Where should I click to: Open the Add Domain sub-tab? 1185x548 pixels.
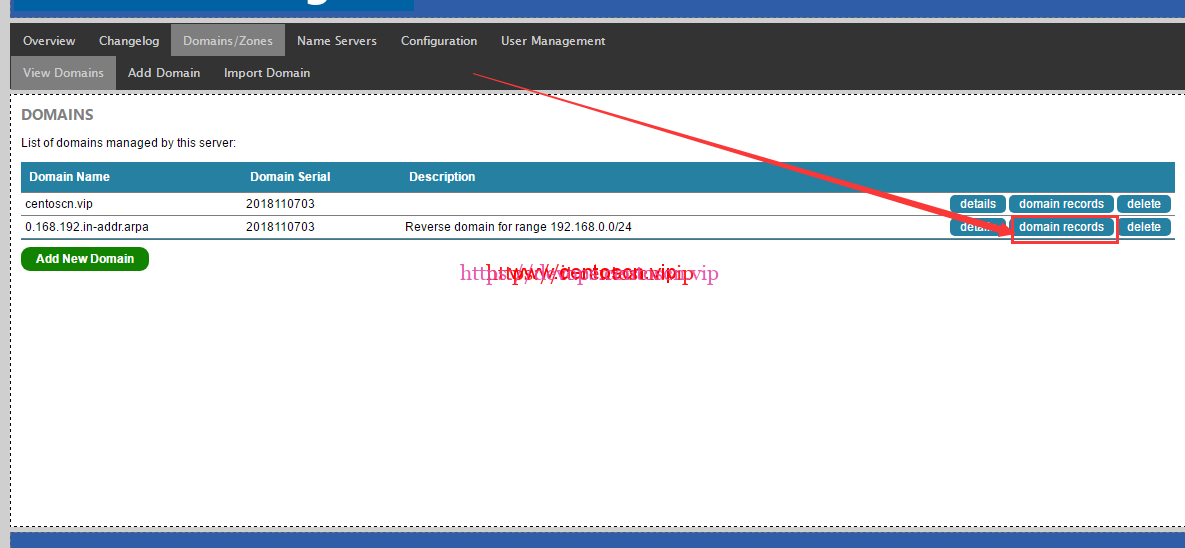[164, 73]
